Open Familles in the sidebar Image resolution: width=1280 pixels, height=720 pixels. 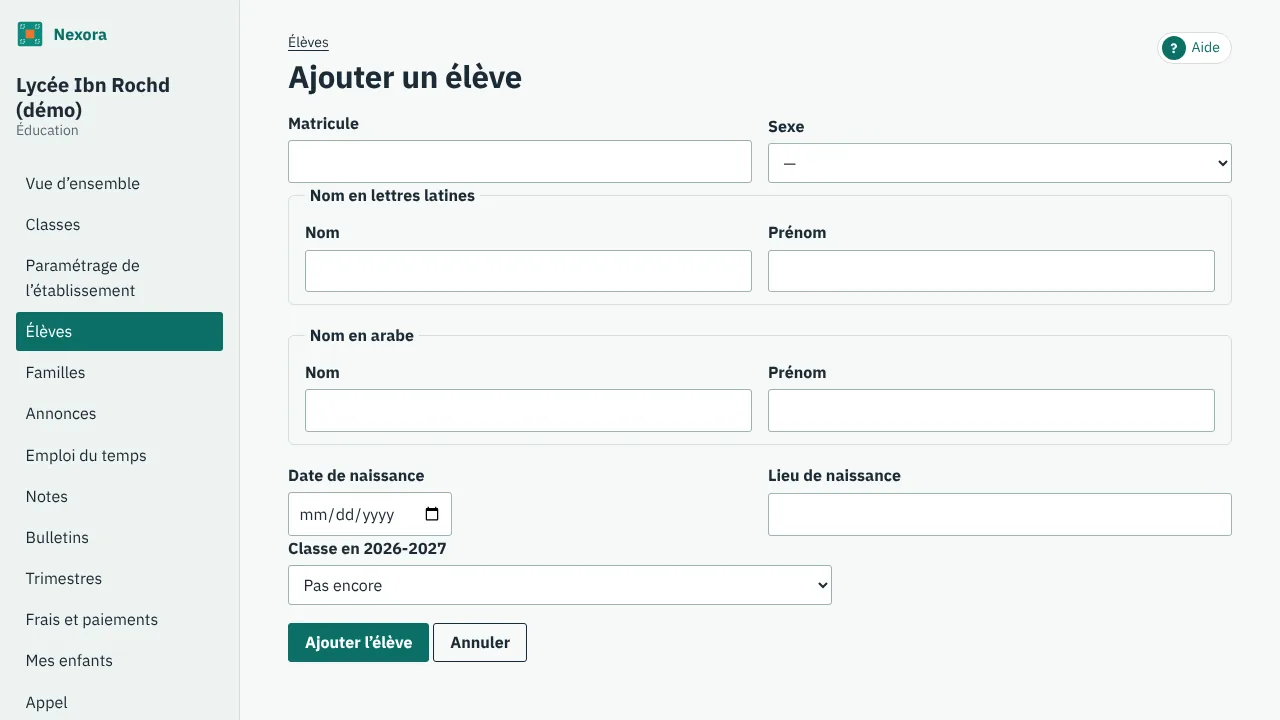(x=119, y=373)
